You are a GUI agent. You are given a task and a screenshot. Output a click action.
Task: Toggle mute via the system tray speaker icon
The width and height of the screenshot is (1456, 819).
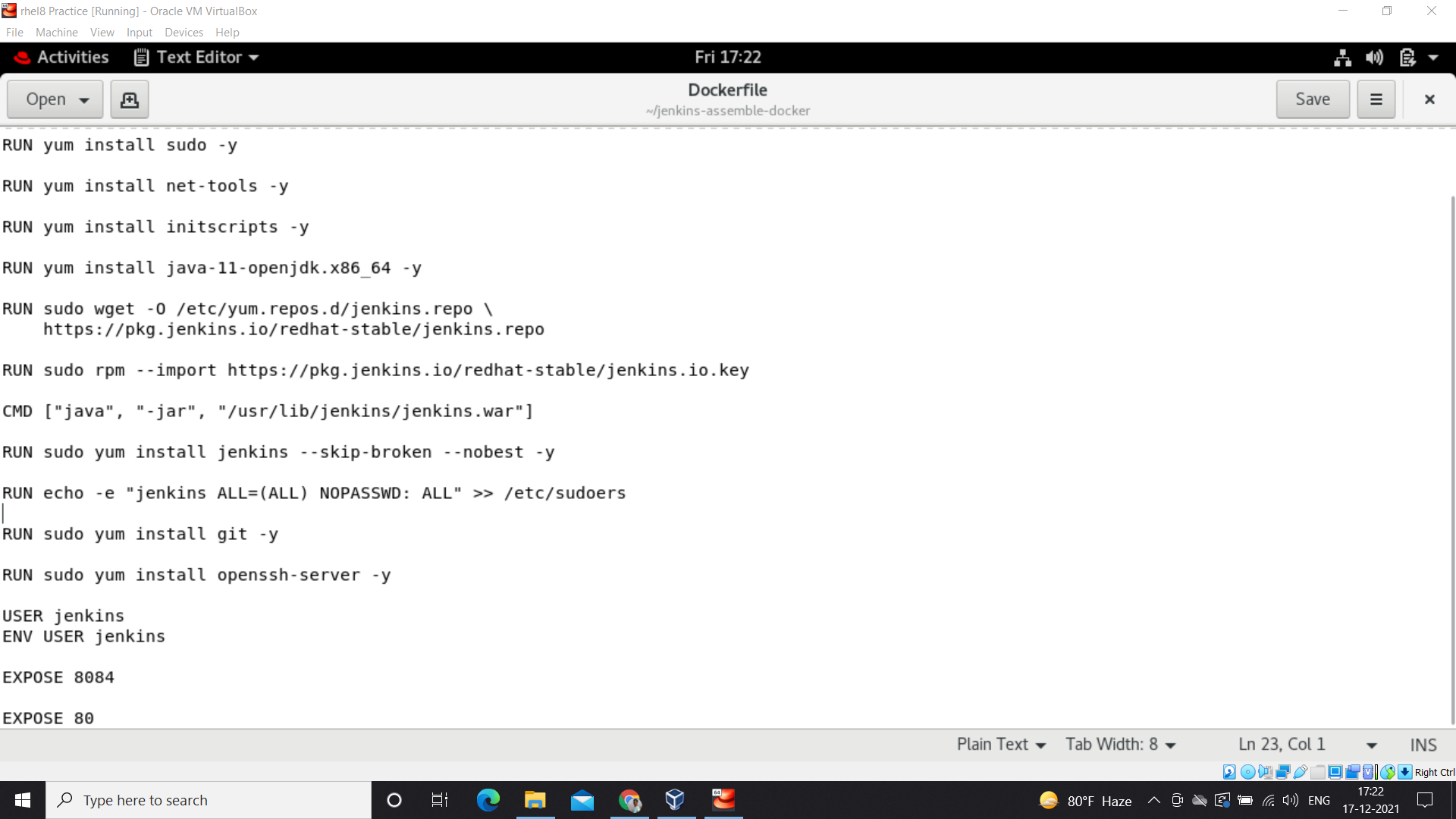point(1291,800)
